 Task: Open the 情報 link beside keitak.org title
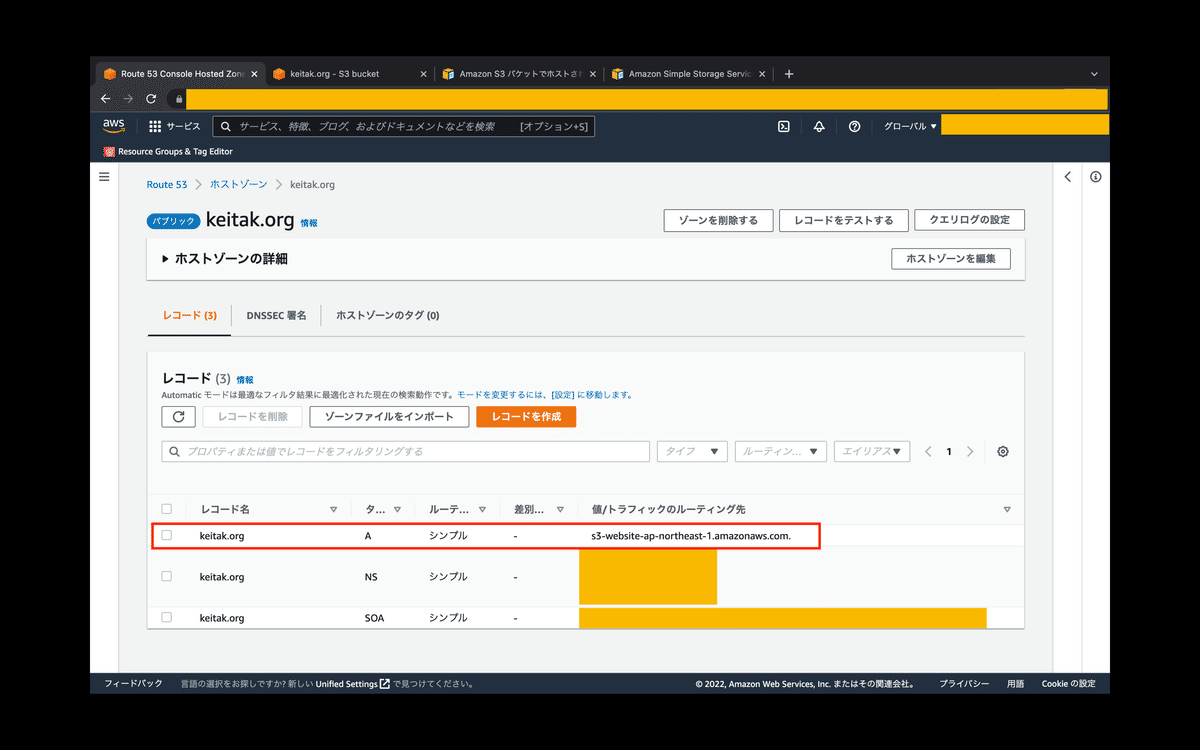309,223
